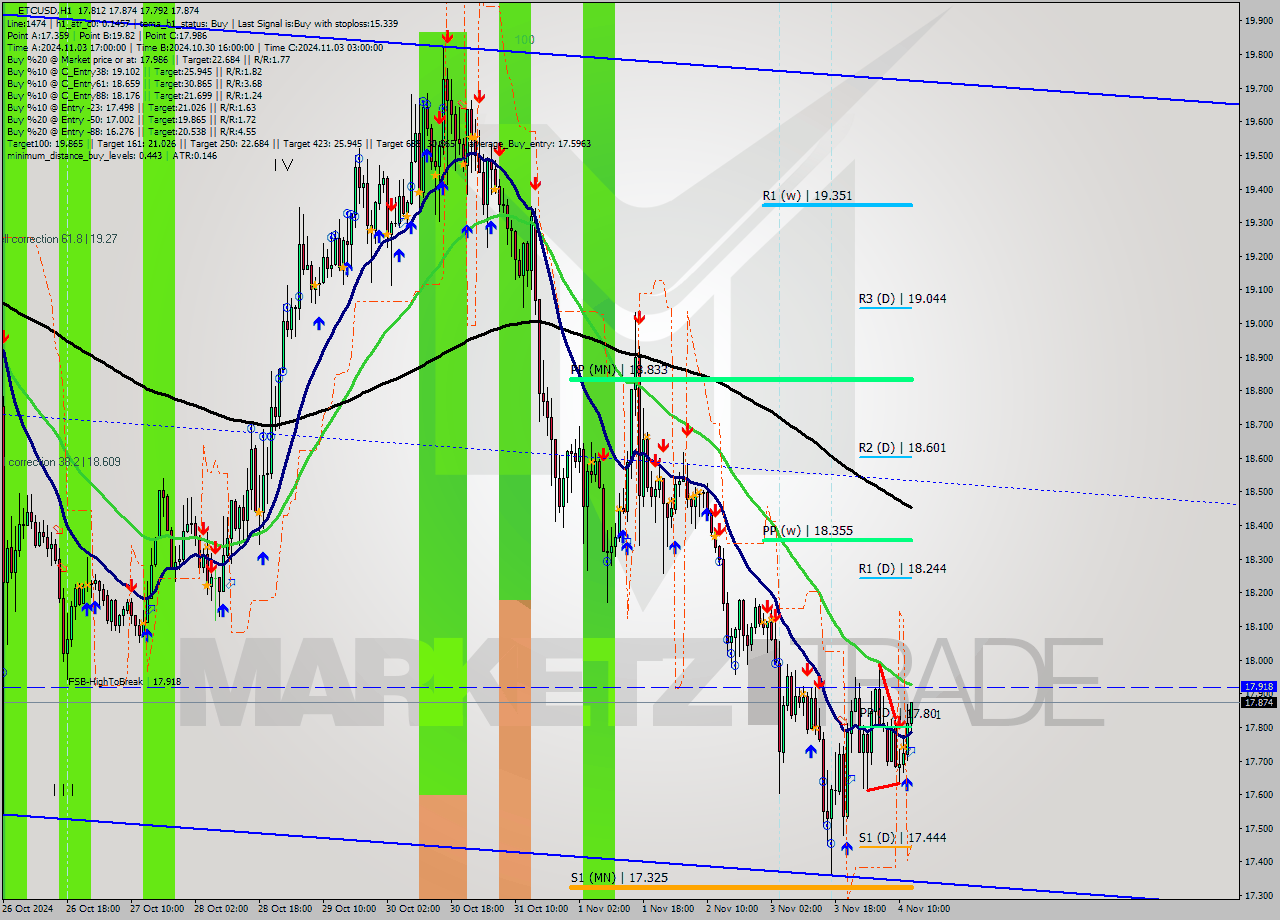Click the 'I V' wave label
Viewport: 1280px width, 920px height.
point(283,165)
